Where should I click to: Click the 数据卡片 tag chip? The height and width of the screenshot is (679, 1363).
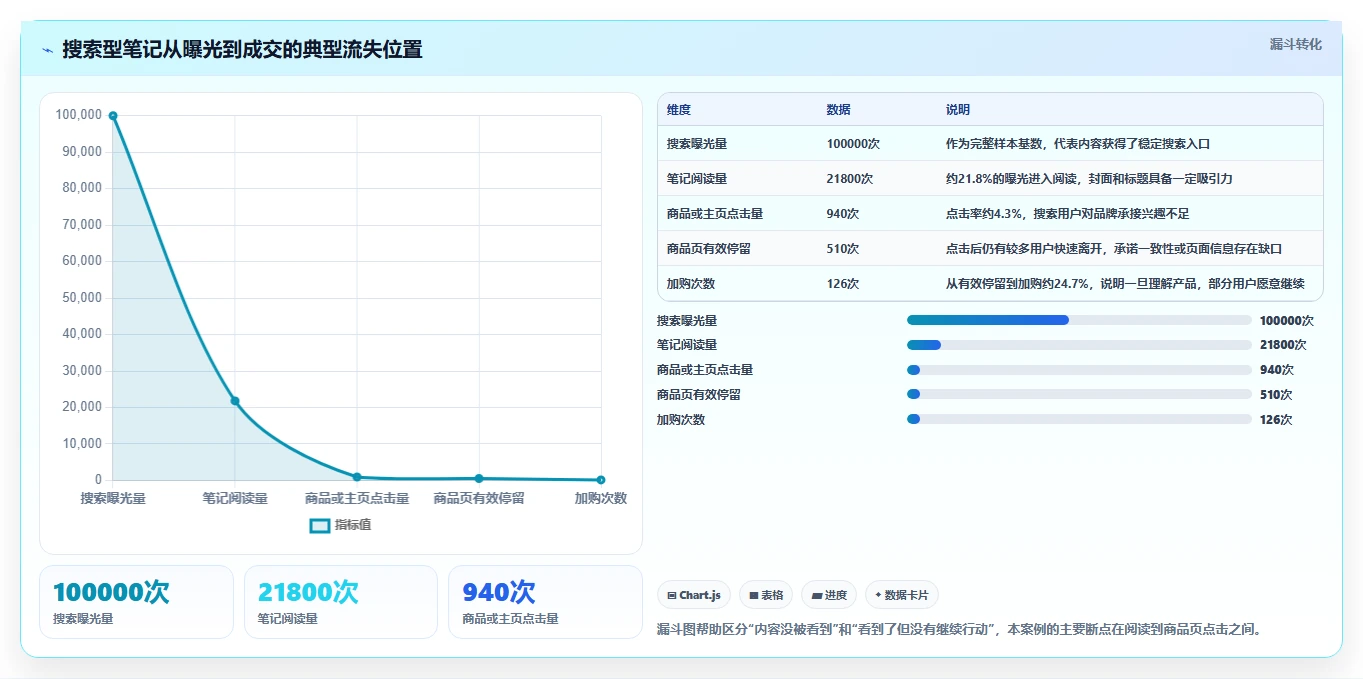click(902, 595)
